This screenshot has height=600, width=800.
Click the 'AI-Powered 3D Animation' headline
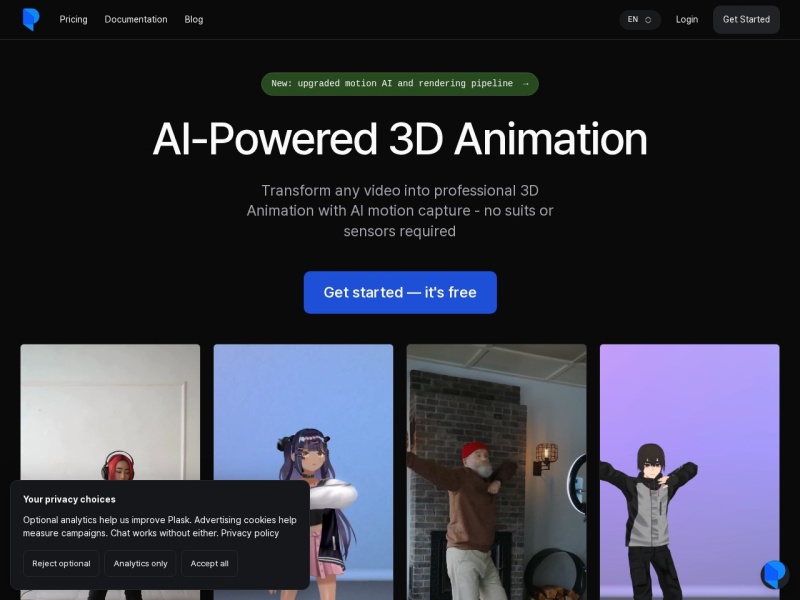click(x=400, y=139)
